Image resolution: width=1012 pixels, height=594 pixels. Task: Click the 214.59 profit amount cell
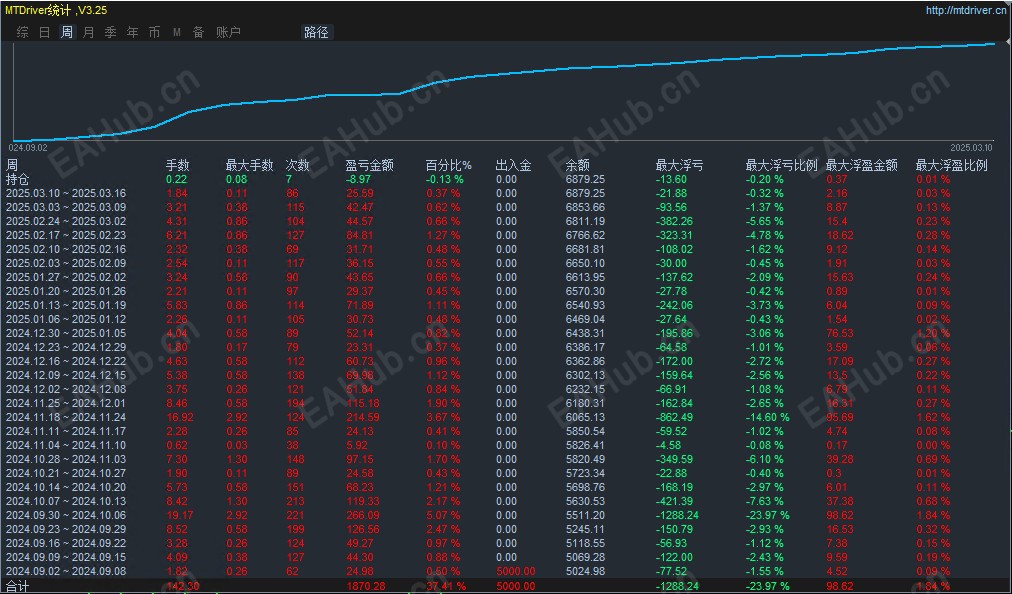coord(362,417)
